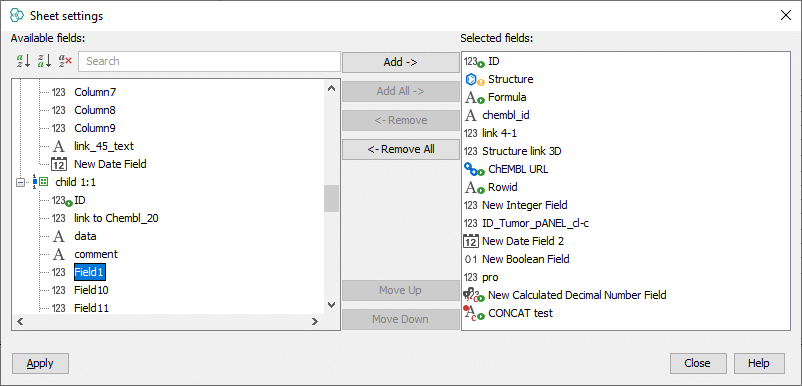Screen dimensions: 802x386
Task: Select Formula in Selected fields
Action: (507, 97)
